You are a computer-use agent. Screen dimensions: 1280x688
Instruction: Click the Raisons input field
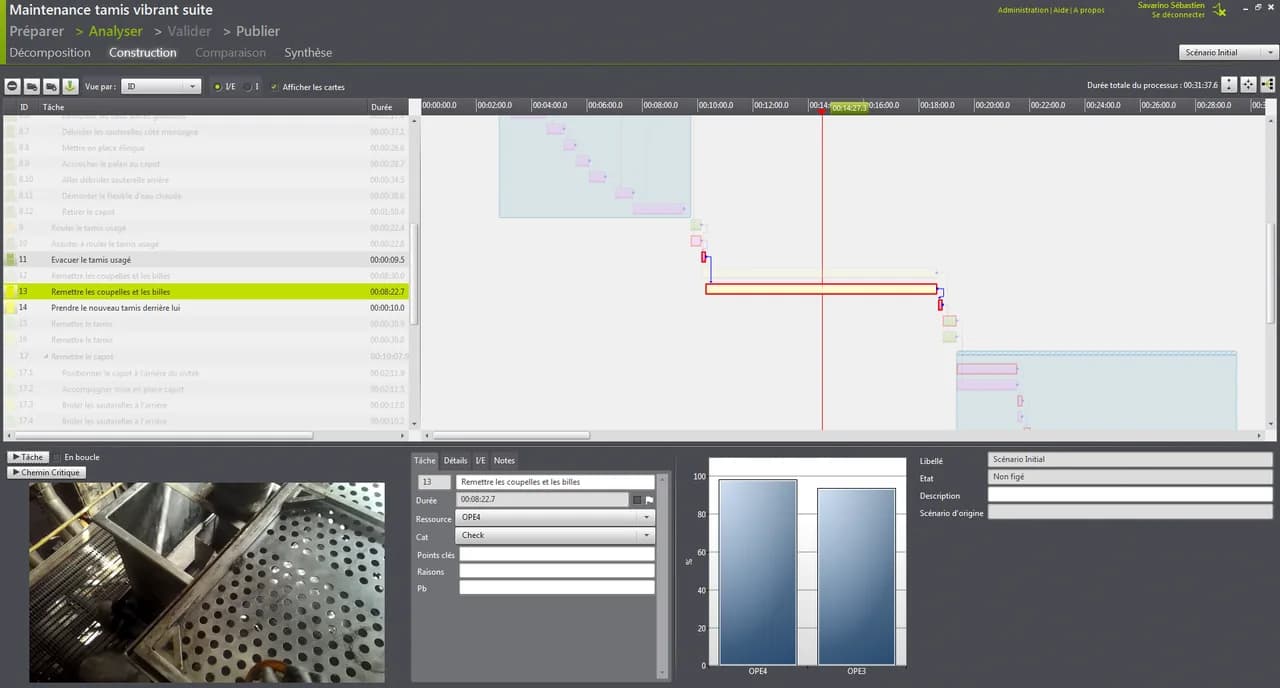point(557,571)
